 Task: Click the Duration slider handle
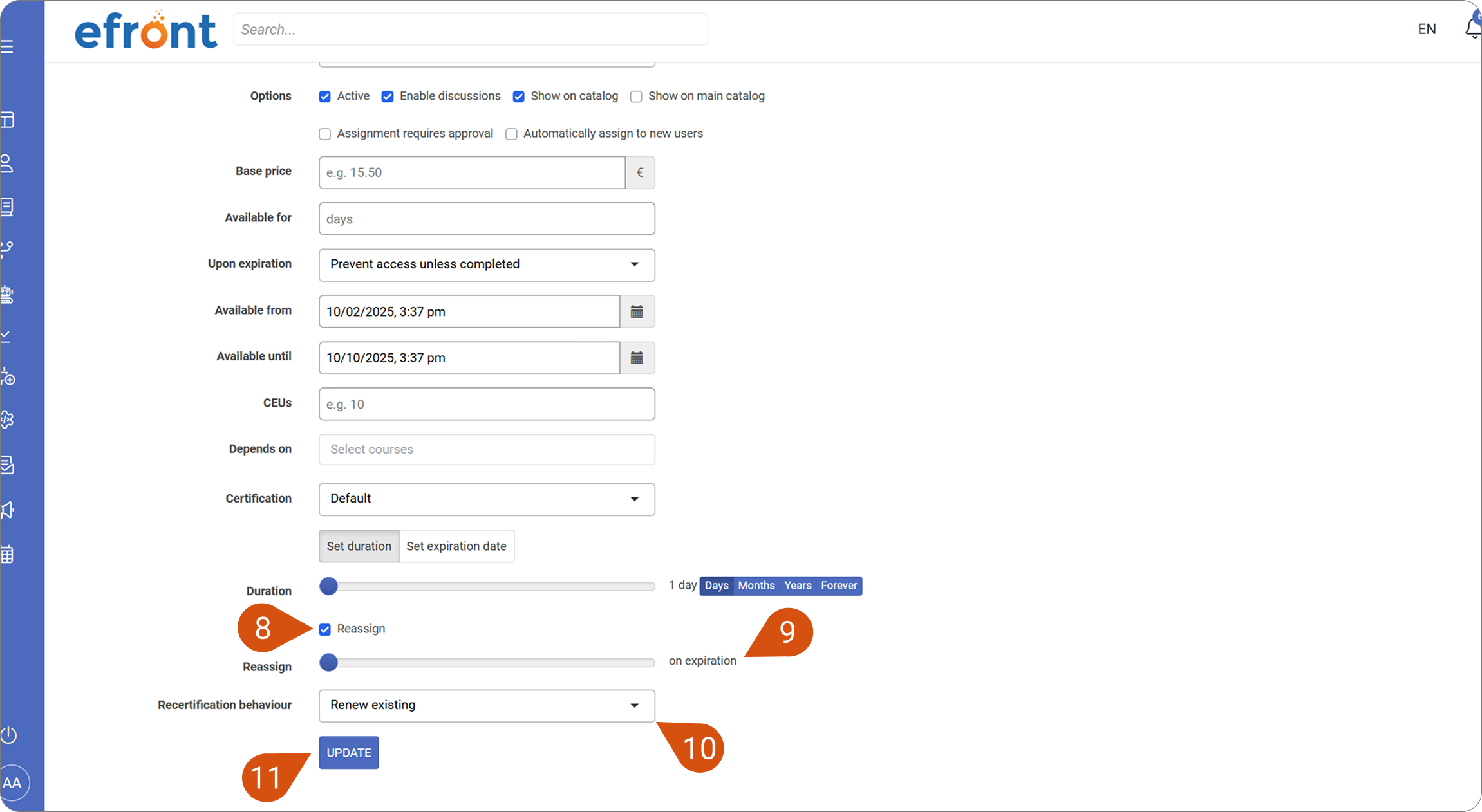329,586
